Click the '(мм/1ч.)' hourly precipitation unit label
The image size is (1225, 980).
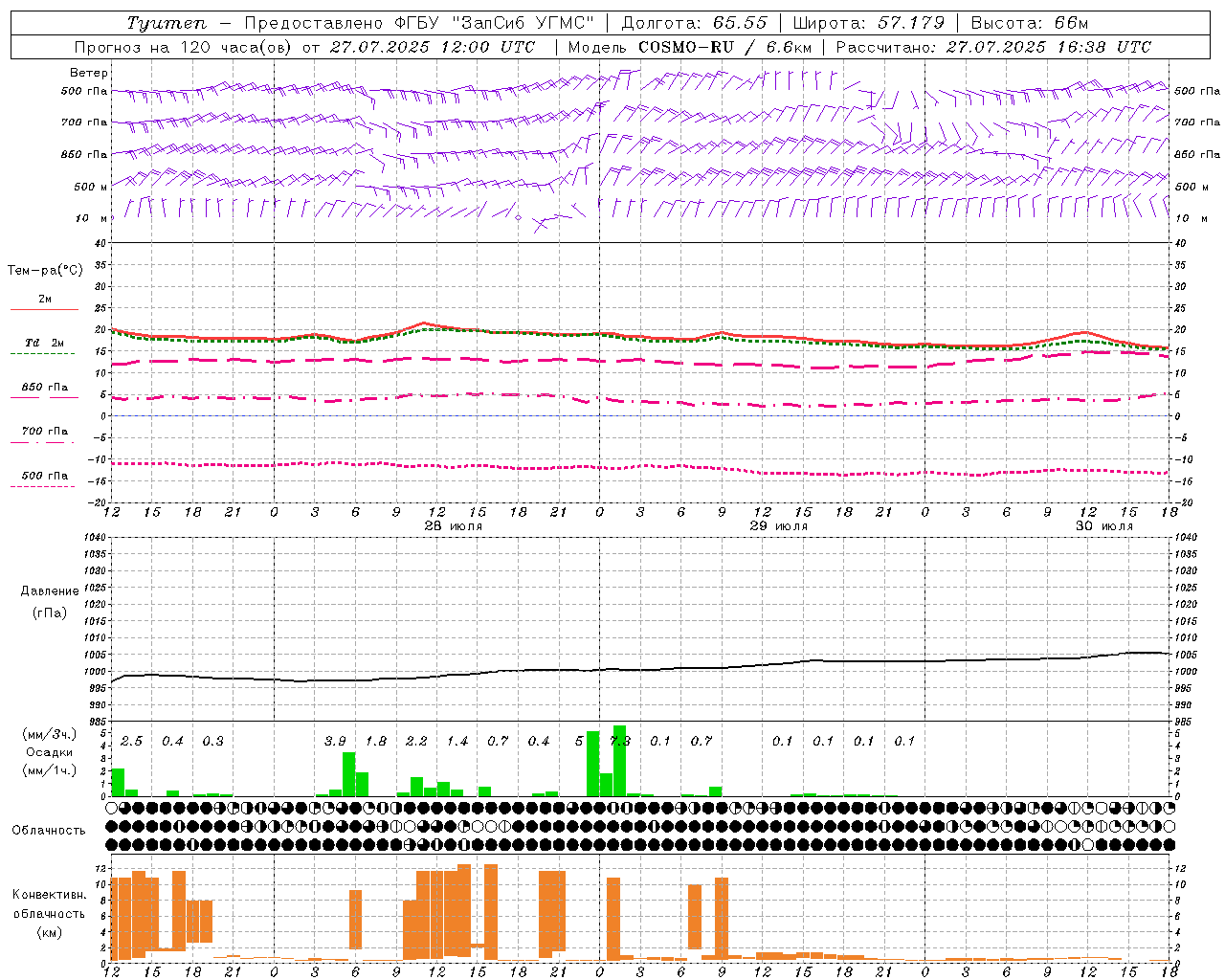pyautogui.click(x=50, y=769)
